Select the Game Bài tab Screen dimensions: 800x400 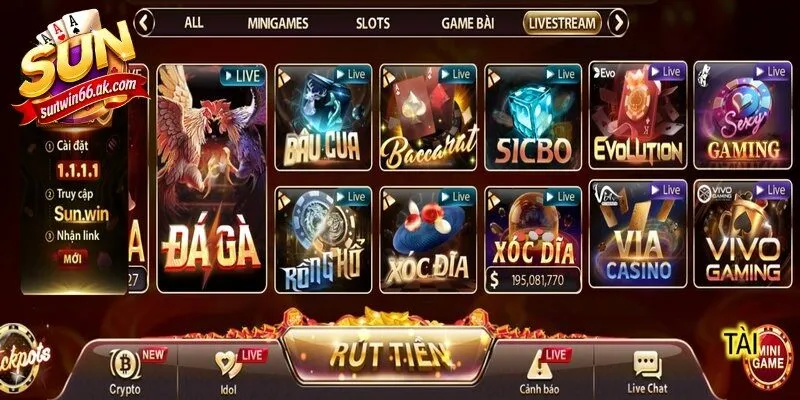(467, 23)
